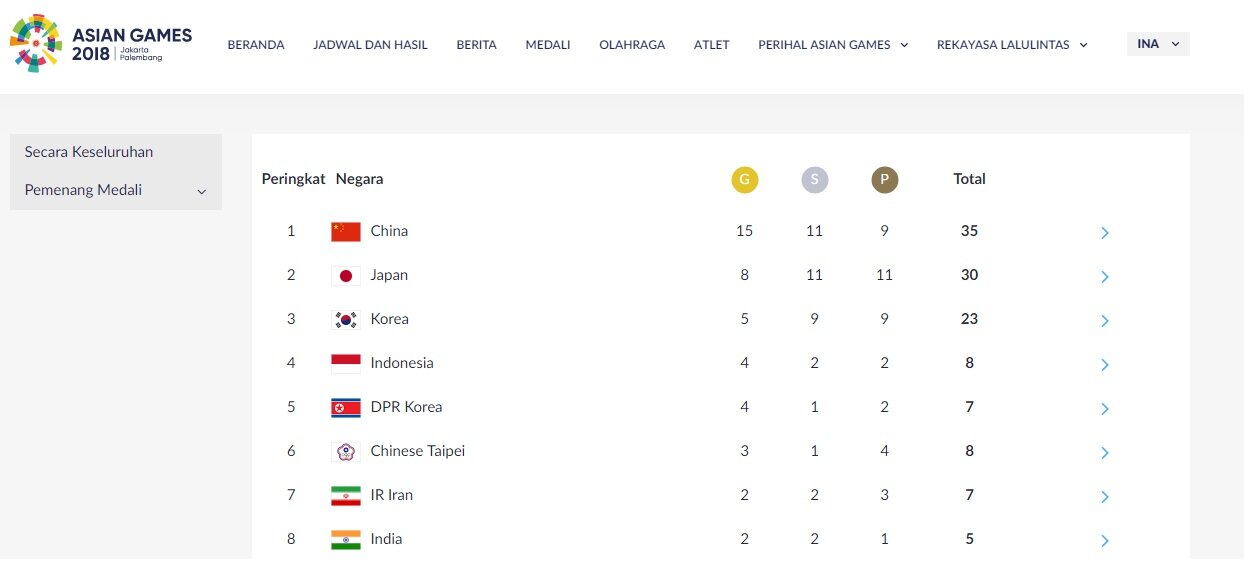Click the bronze medal column icon

click(x=884, y=180)
